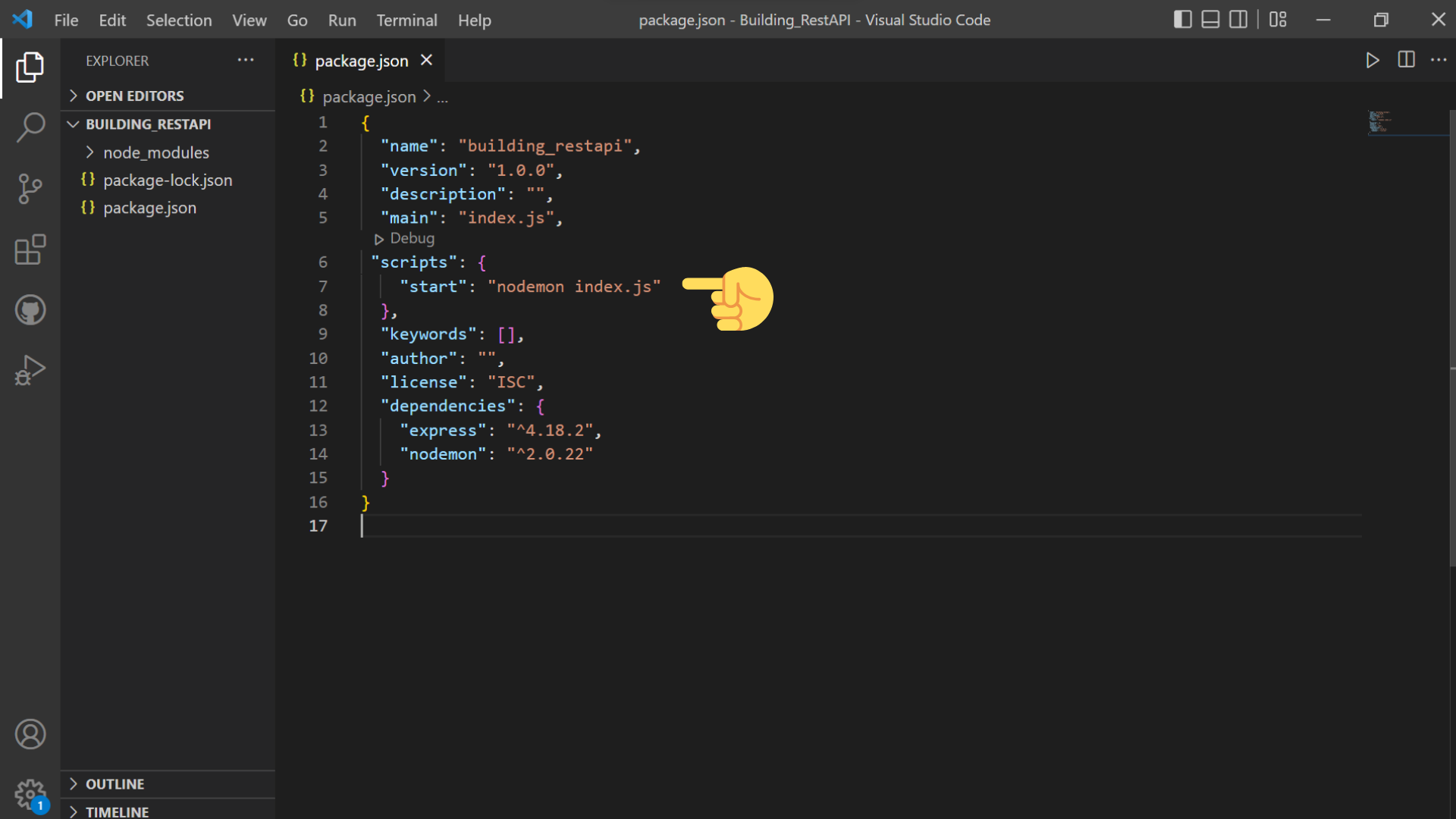
Task: Switch to the package.json editor tab
Action: click(361, 61)
